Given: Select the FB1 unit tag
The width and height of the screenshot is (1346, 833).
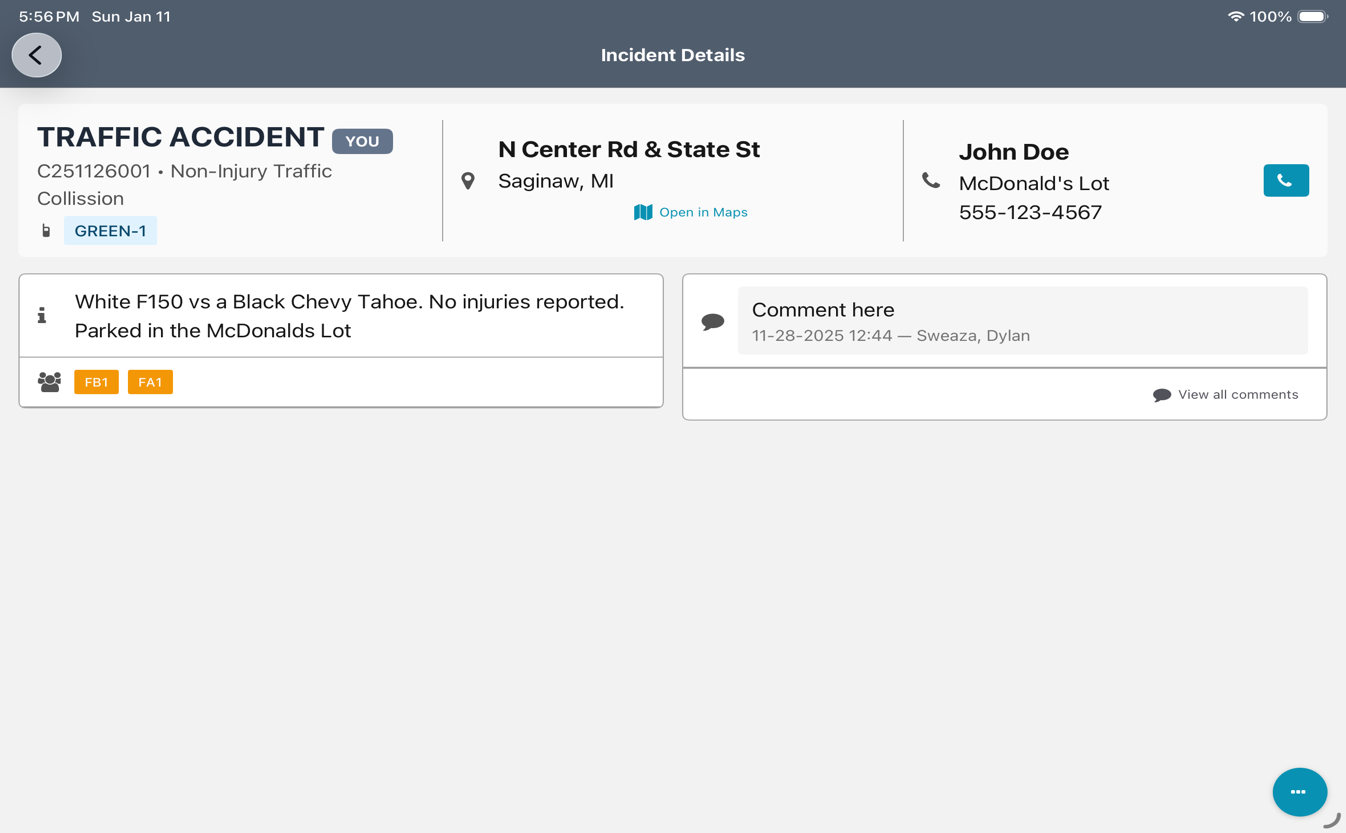Looking at the screenshot, I should coord(96,382).
